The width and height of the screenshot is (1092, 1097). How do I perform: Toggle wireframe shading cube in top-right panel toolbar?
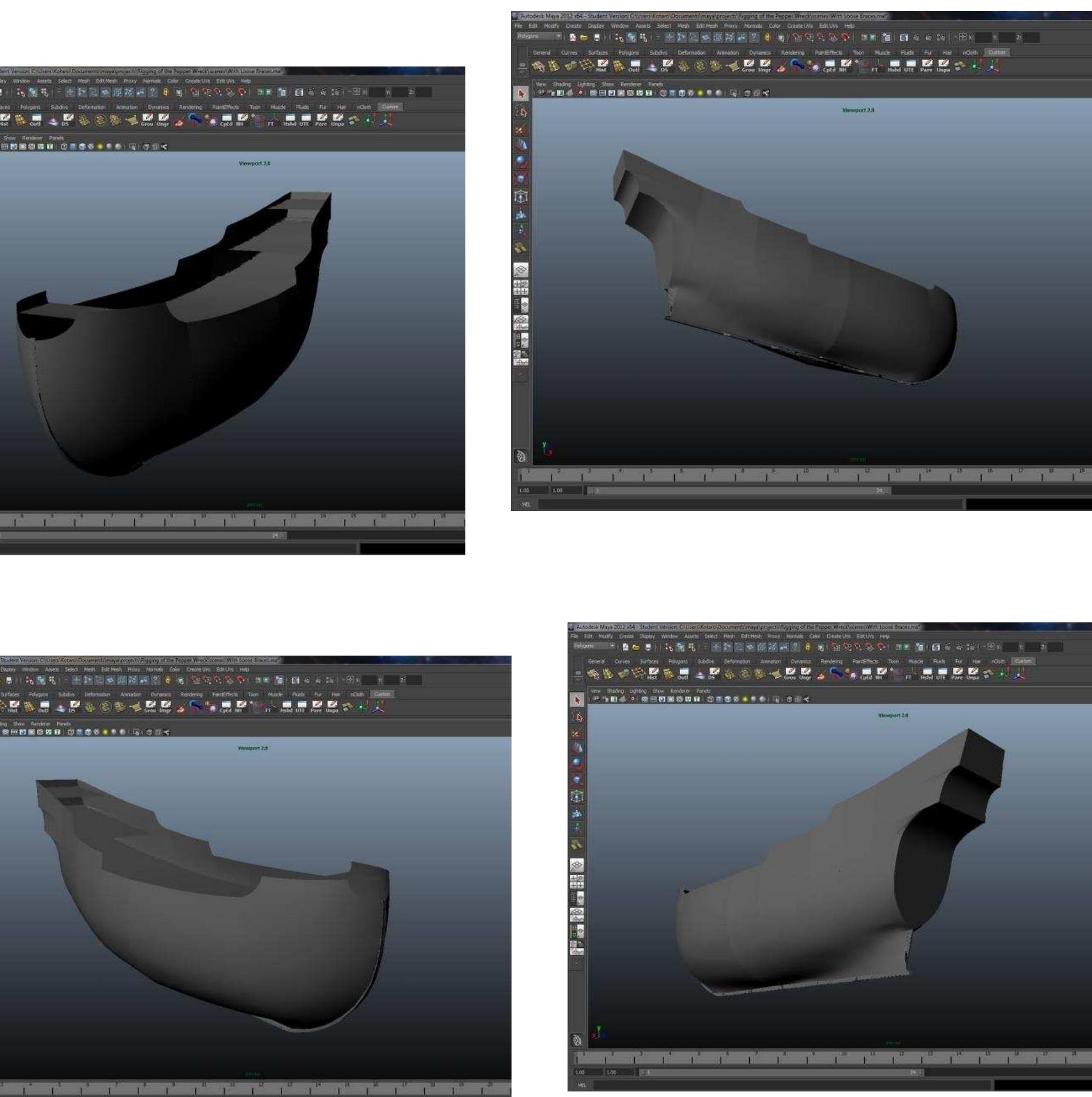click(x=664, y=93)
